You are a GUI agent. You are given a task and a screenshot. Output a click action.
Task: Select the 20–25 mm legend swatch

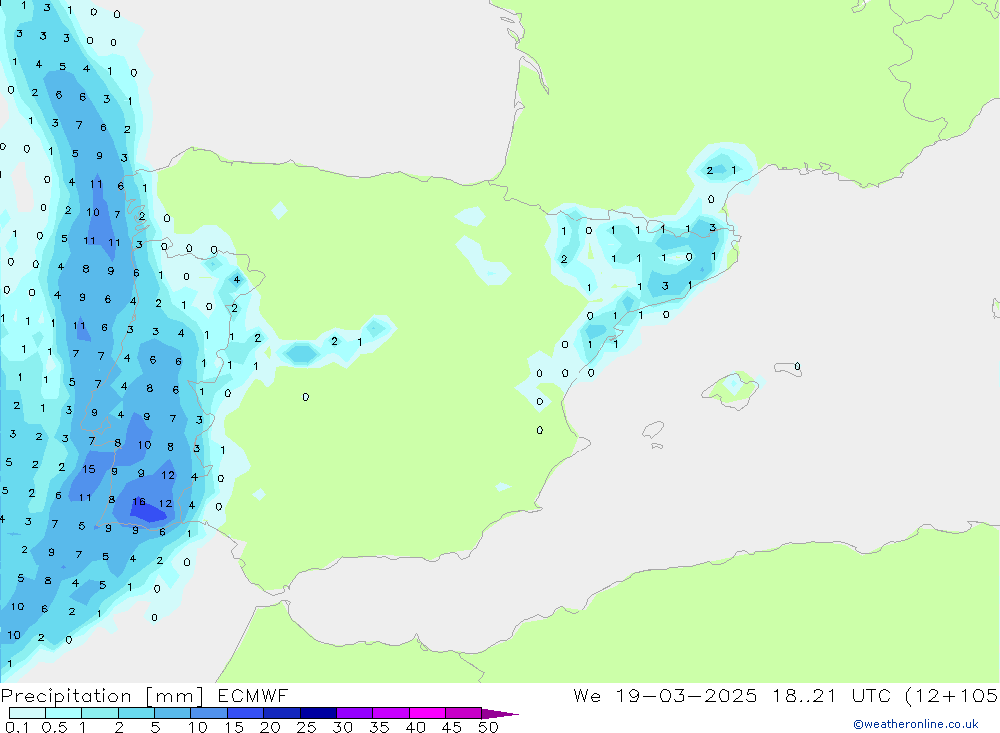(281, 713)
